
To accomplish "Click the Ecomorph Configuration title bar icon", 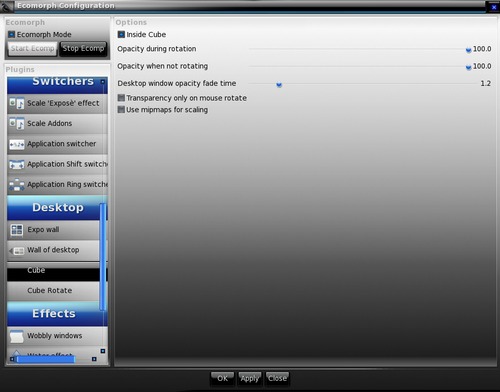I will 7,6.
